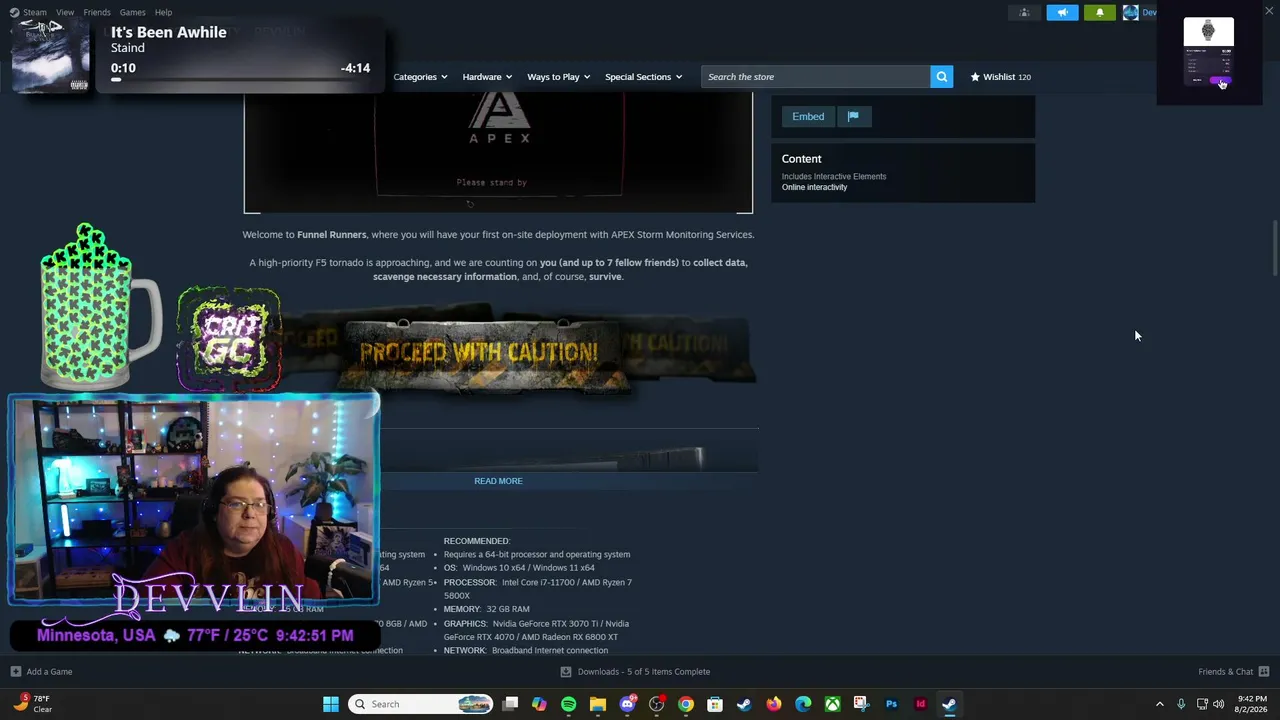Open Photoshop from the taskbar
The image size is (1280, 720).
coord(891,704)
